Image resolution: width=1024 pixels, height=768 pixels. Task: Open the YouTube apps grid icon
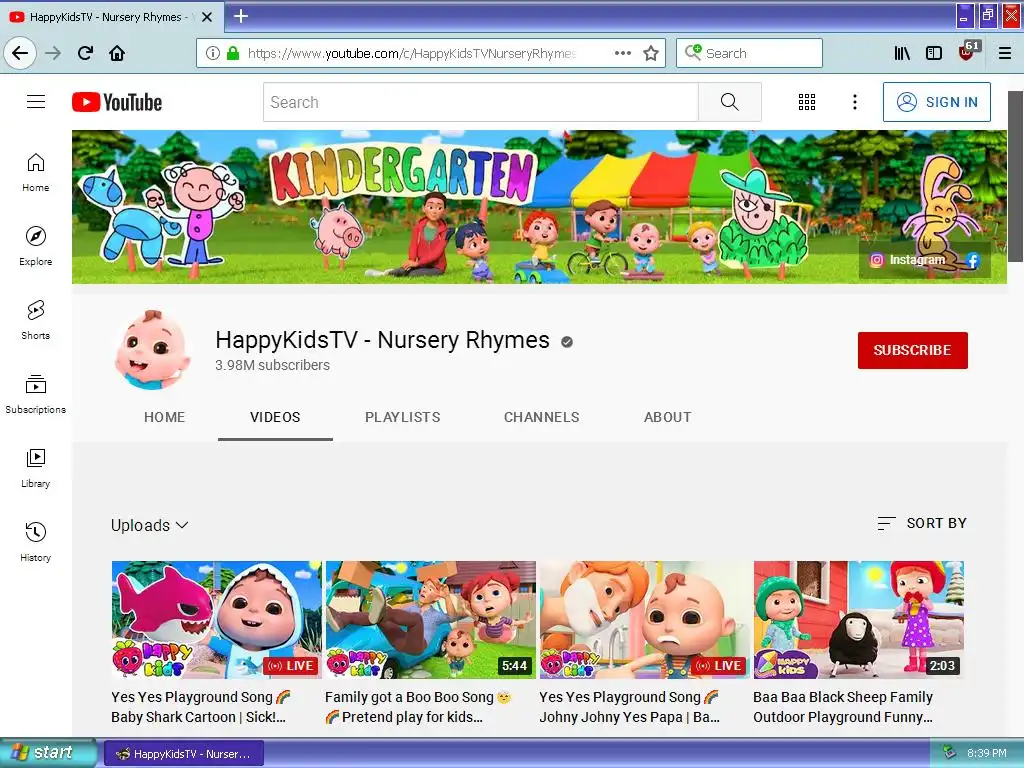807,102
